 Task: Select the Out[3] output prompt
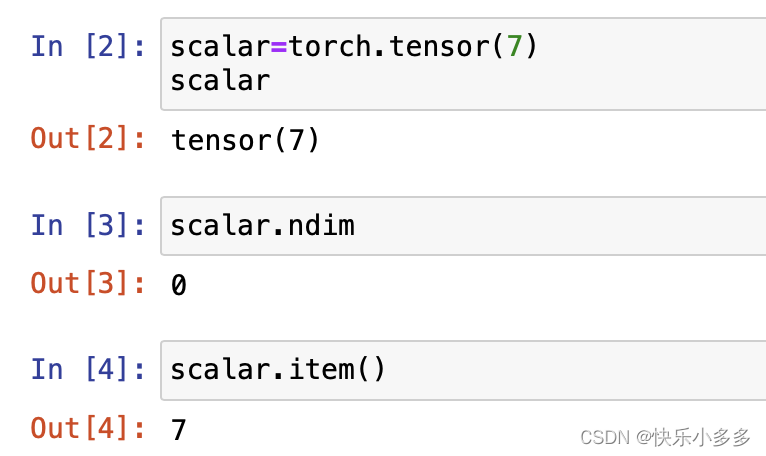click(88, 283)
